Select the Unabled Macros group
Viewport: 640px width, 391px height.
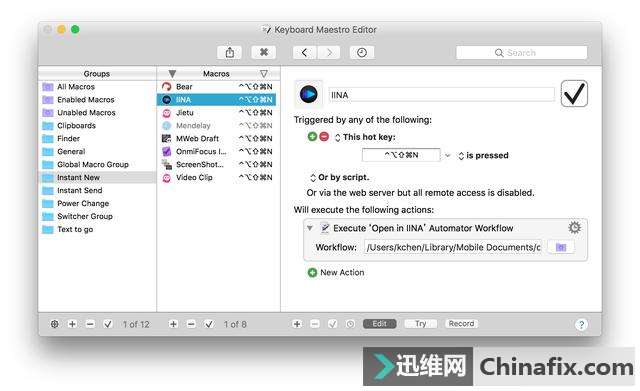click(97, 113)
